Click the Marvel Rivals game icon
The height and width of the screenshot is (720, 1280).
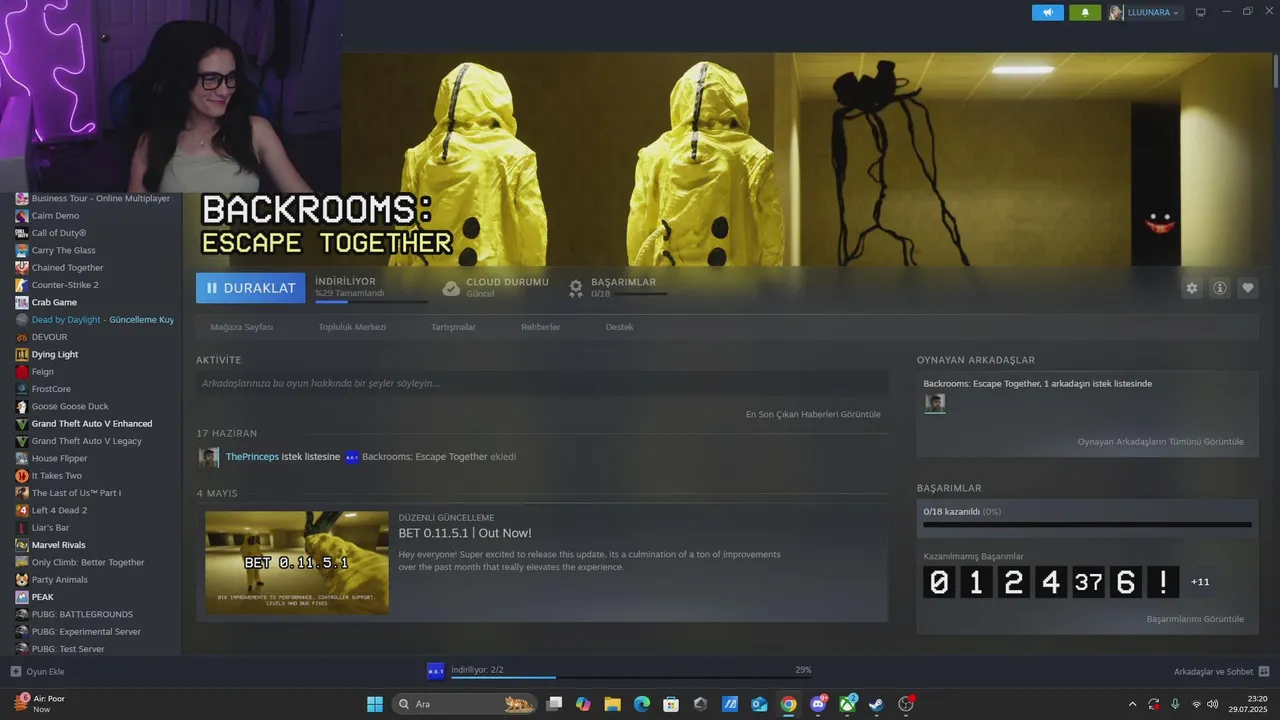[x=22, y=545]
